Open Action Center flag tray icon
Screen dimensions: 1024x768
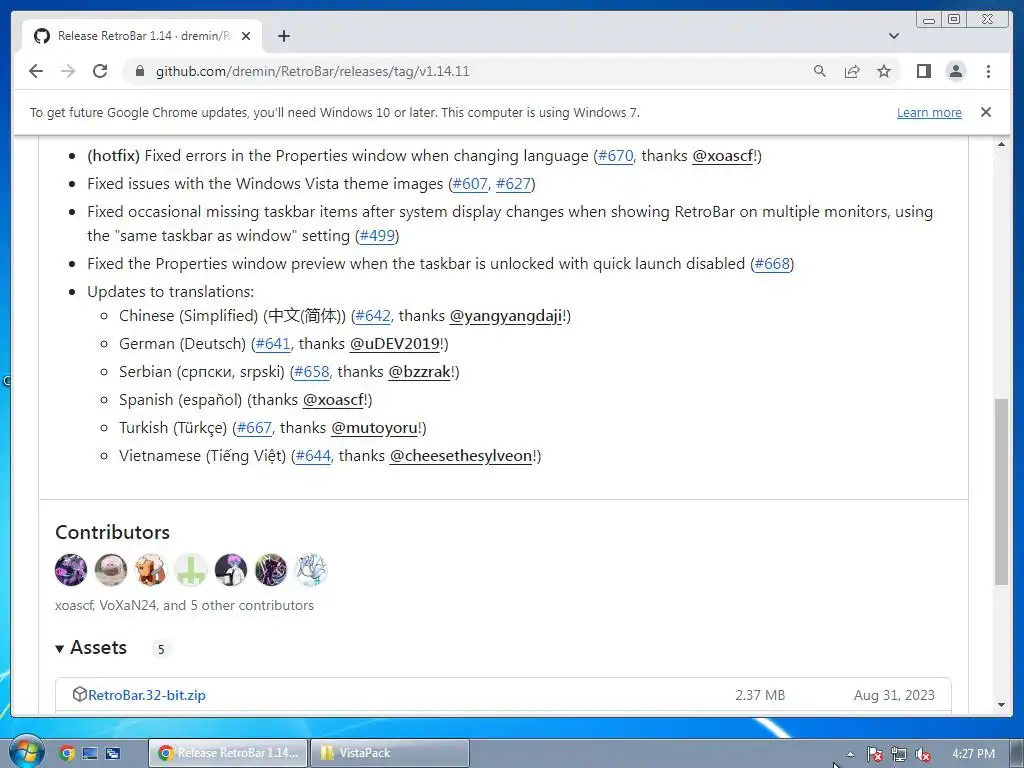(874, 754)
